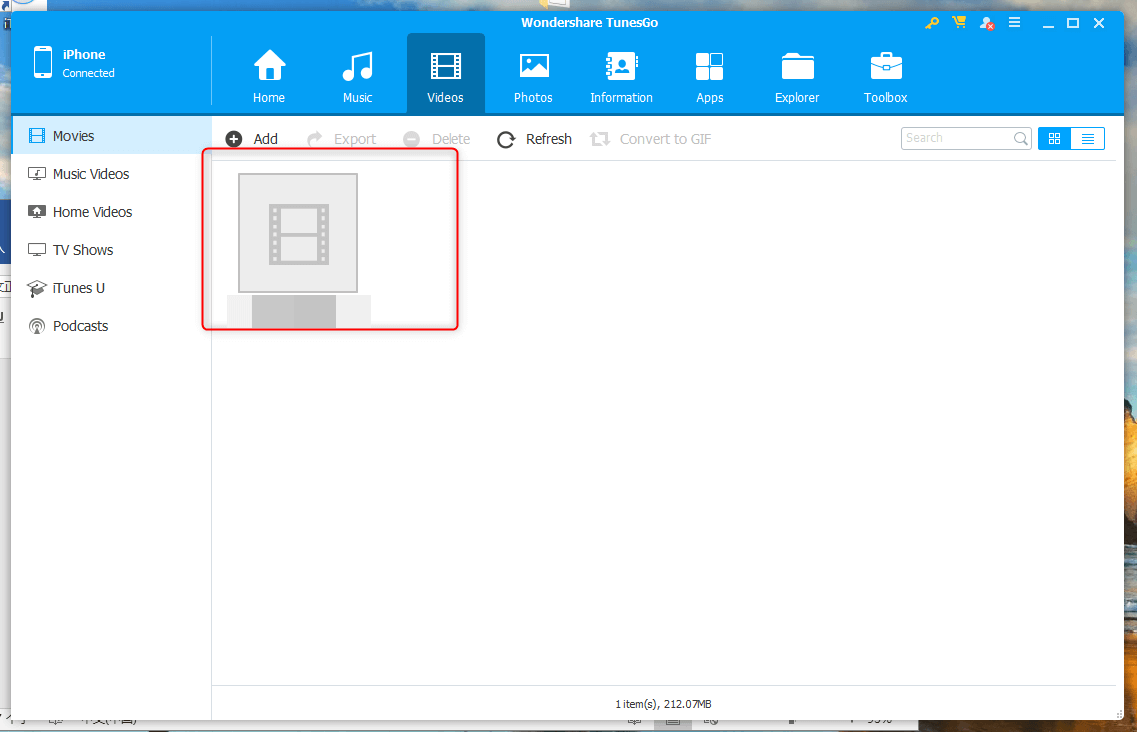This screenshot has width=1137, height=732.
Task: Click the yellow key register icon
Action: [932, 23]
